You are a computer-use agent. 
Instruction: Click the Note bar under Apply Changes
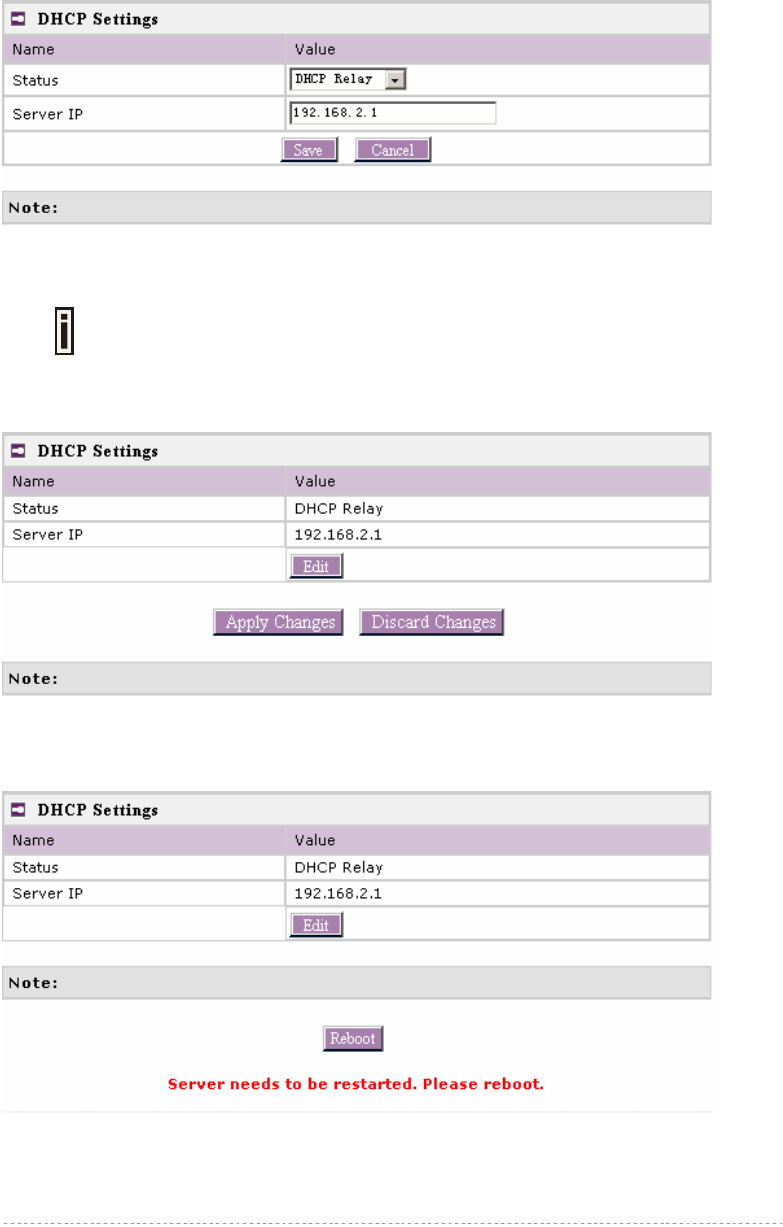point(357,678)
